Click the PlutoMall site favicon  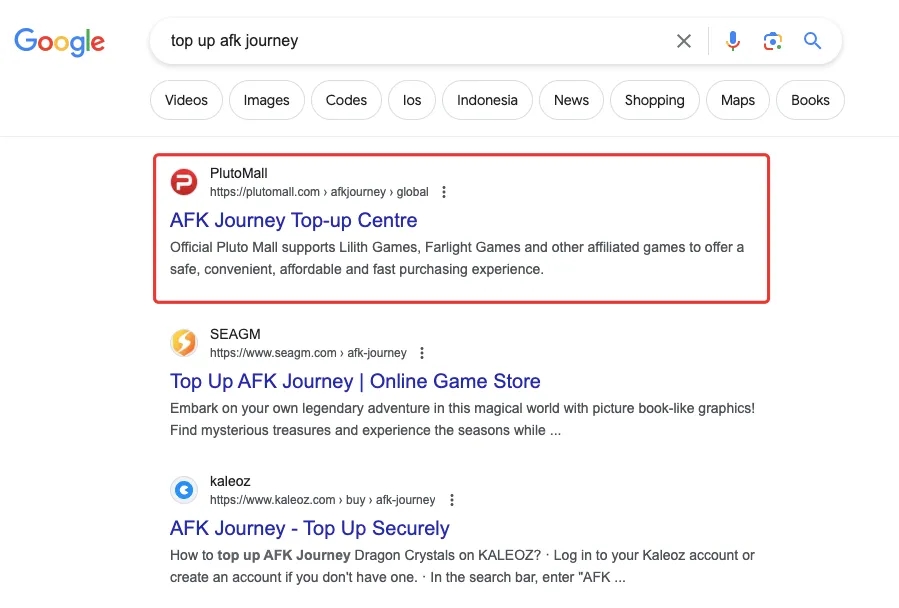point(184,182)
